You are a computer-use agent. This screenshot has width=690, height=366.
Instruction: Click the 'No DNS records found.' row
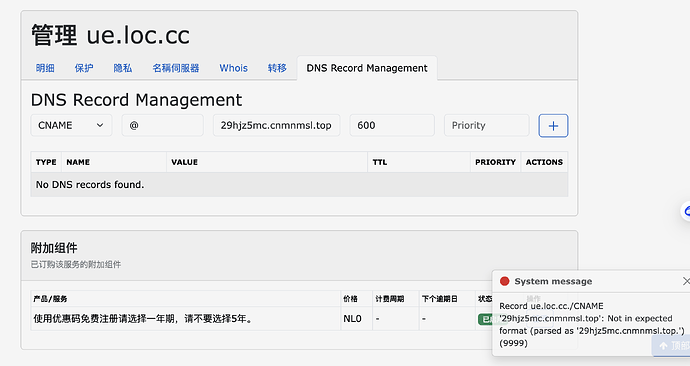[299, 185]
